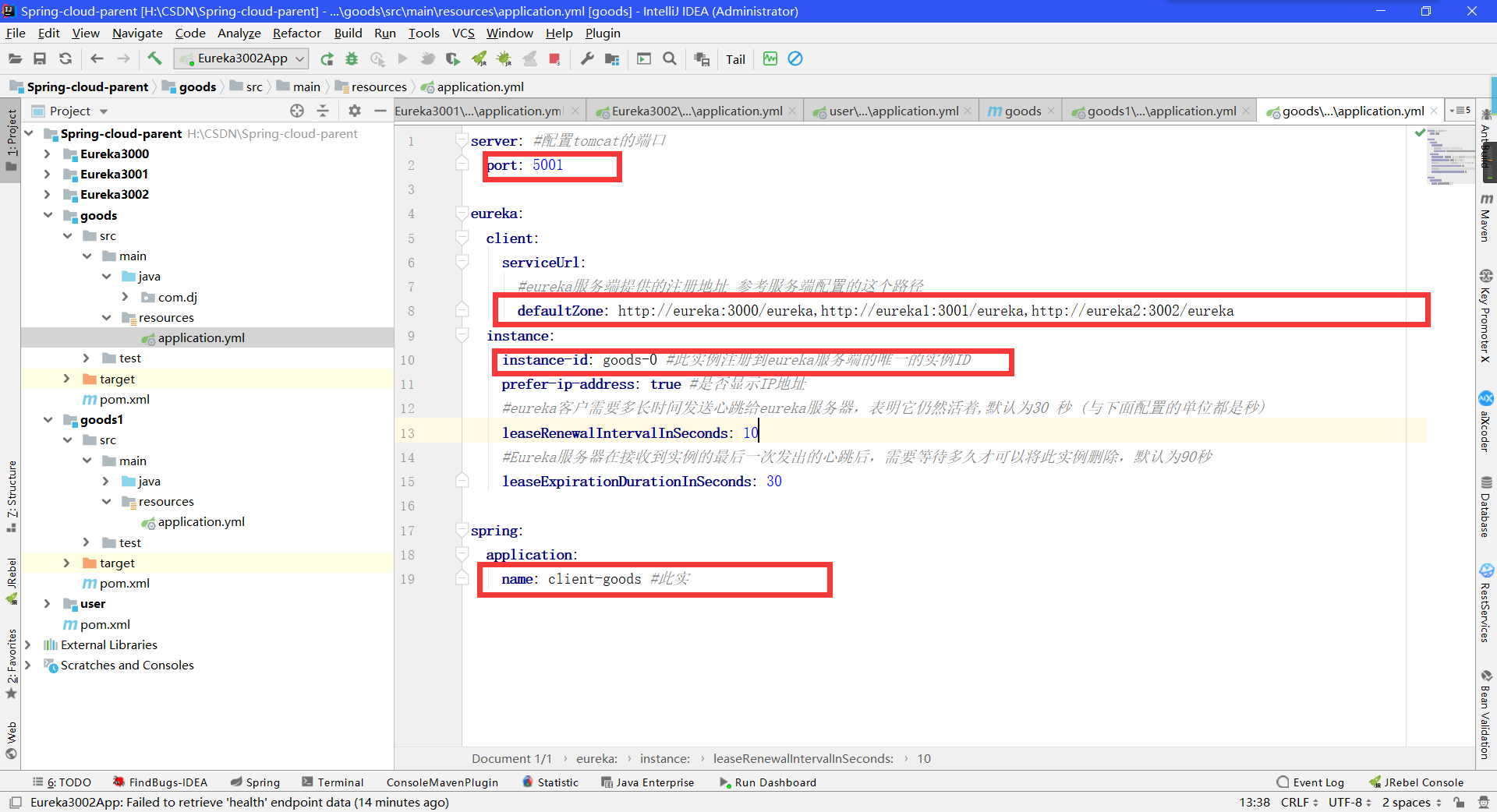Viewport: 1497px width, 812px height.
Task: Hide the Project panel with the minus icon
Action: point(380,111)
